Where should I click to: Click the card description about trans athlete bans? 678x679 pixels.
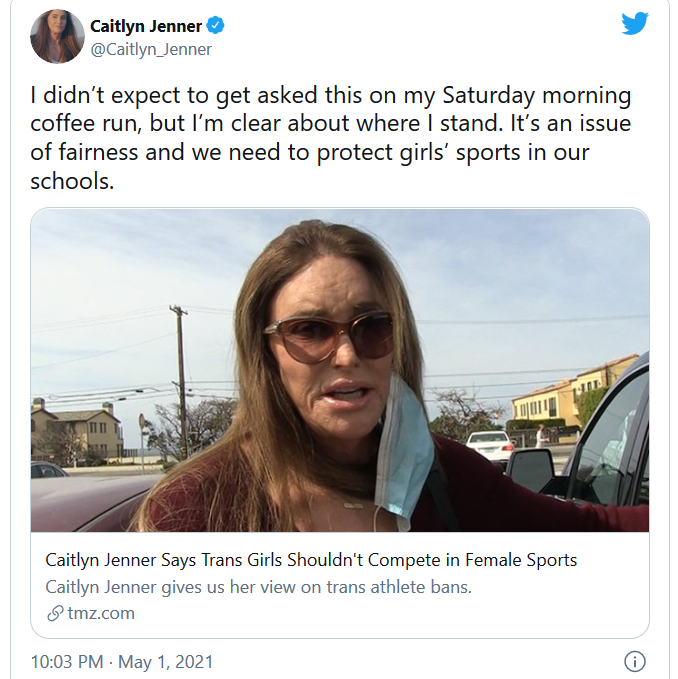click(x=258, y=587)
